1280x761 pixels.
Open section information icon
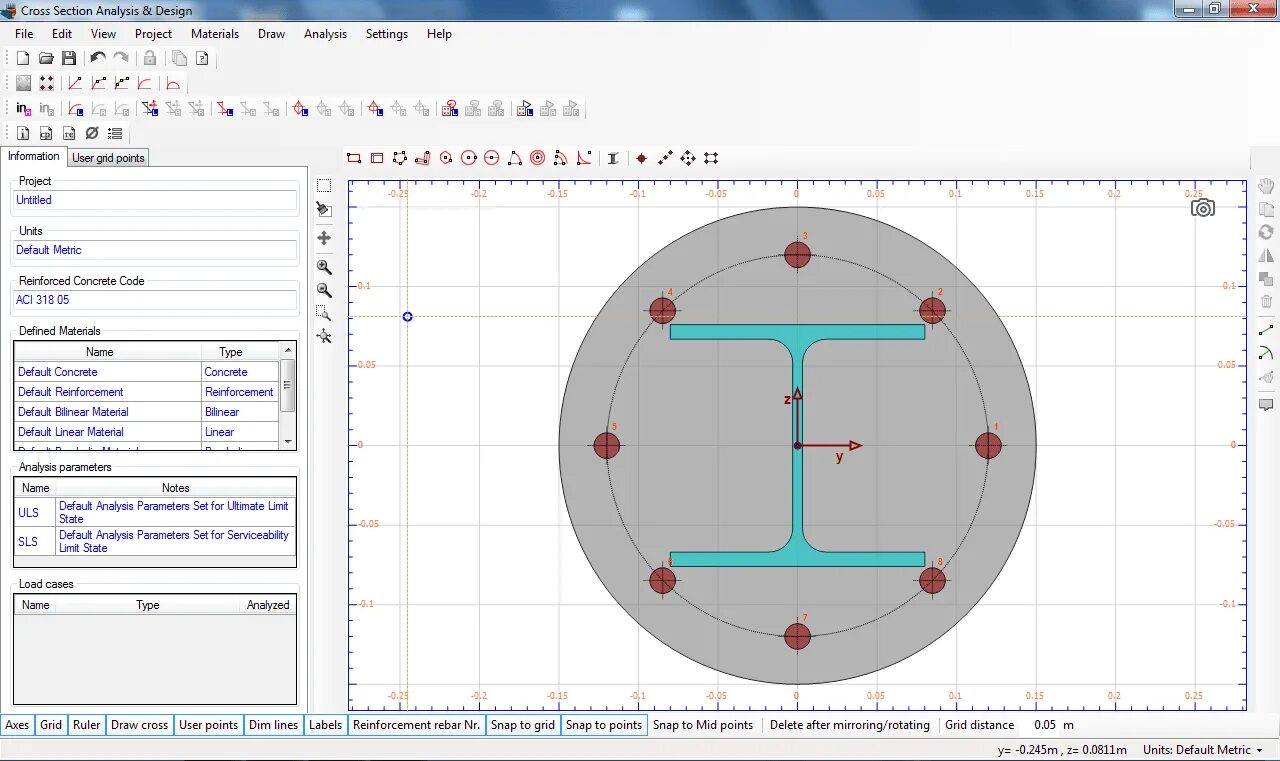23,133
